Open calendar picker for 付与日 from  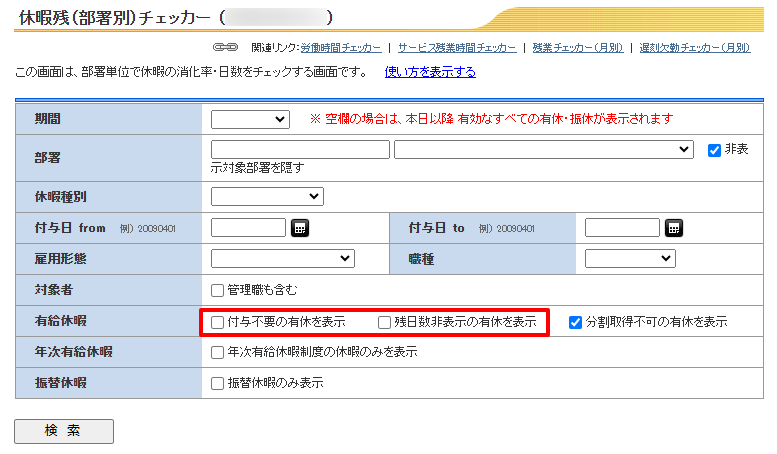(300, 228)
